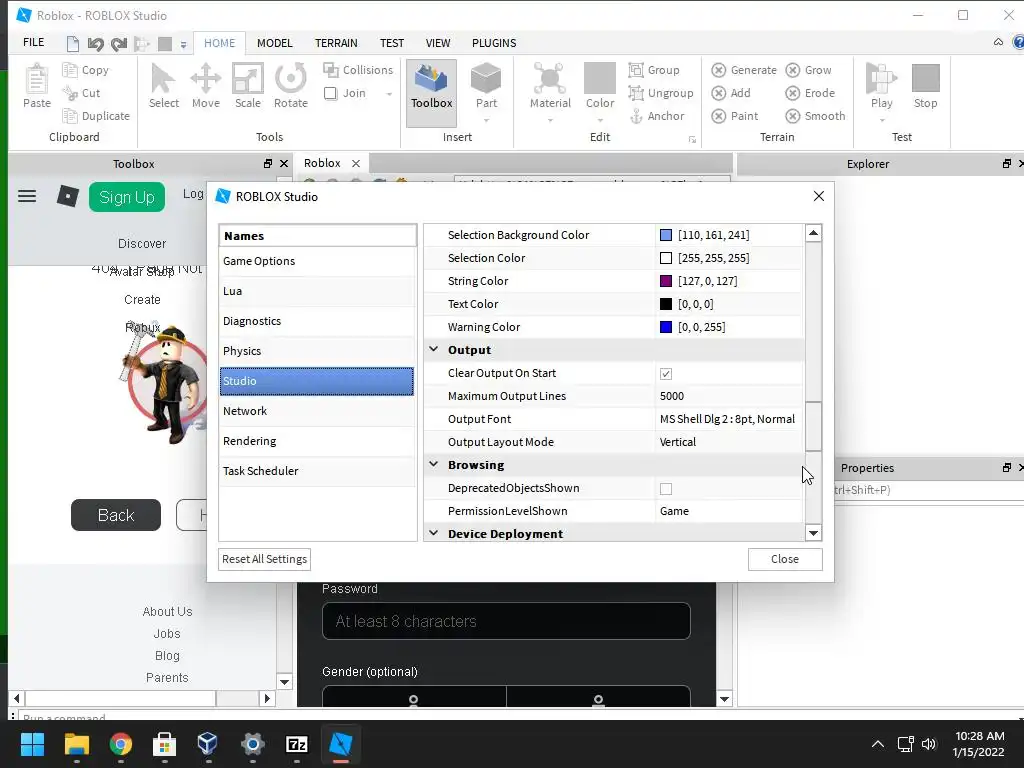Select Game Options in Names list
Screen dimensions: 1024x768
pyautogui.click(x=317, y=261)
